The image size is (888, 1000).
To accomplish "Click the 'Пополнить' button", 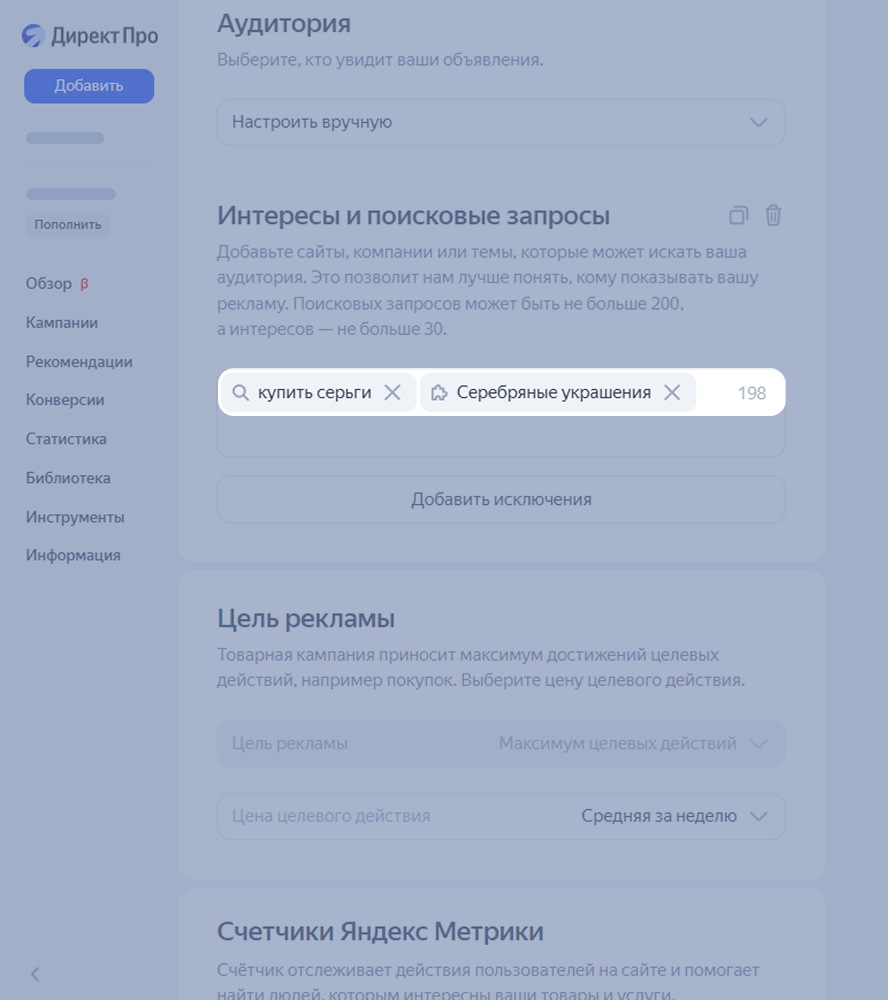I will (x=68, y=224).
